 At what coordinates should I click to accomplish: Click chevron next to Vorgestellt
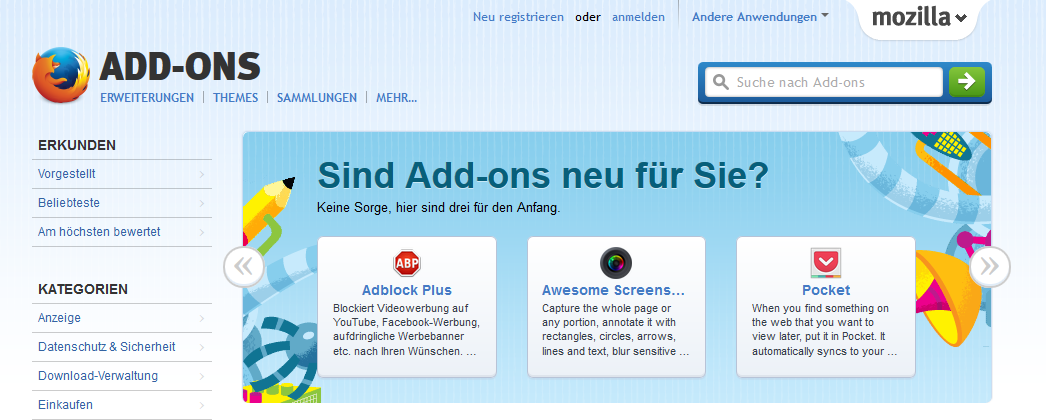point(201,175)
